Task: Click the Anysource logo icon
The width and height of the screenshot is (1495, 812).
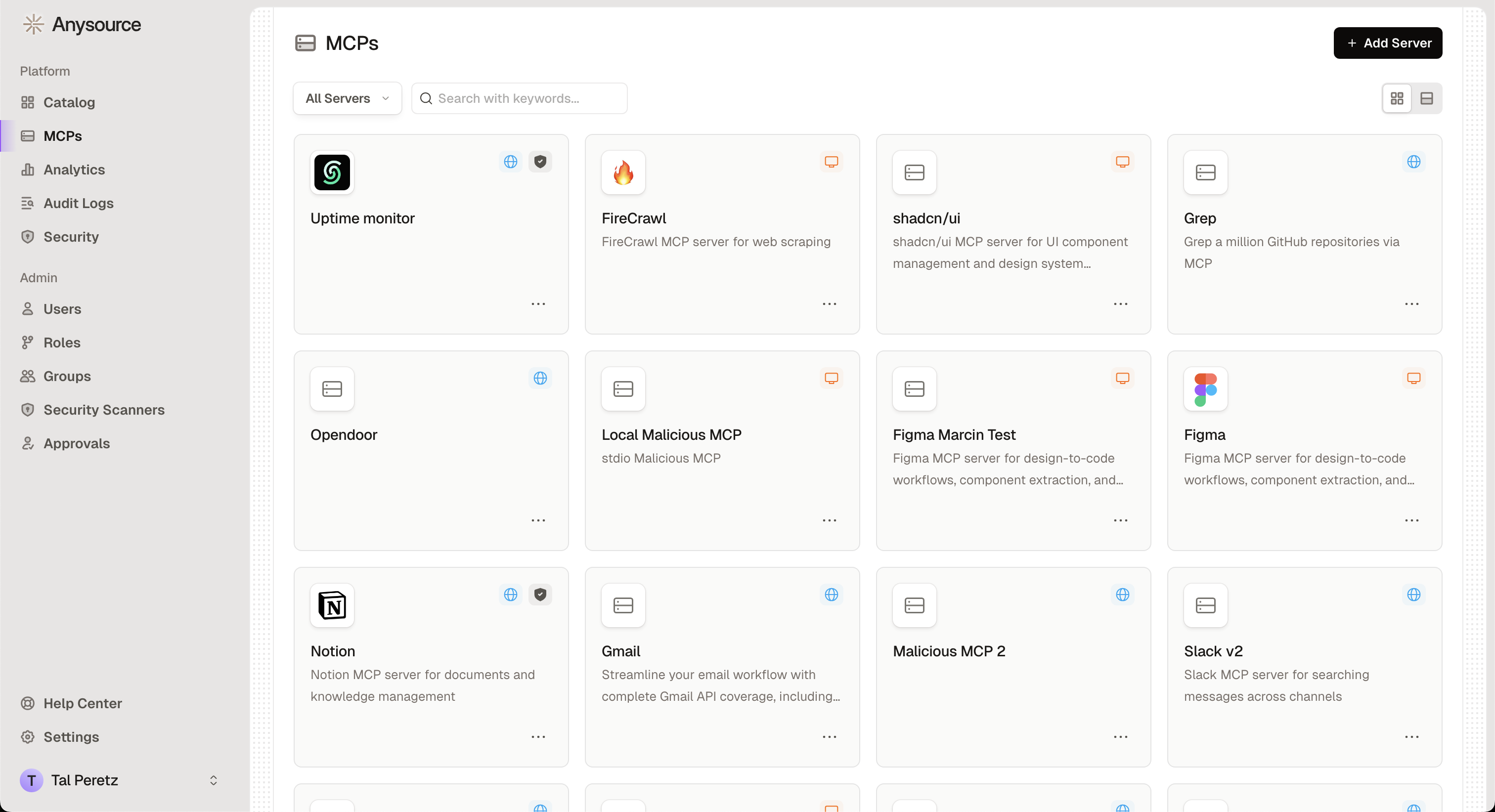Action: [33, 24]
